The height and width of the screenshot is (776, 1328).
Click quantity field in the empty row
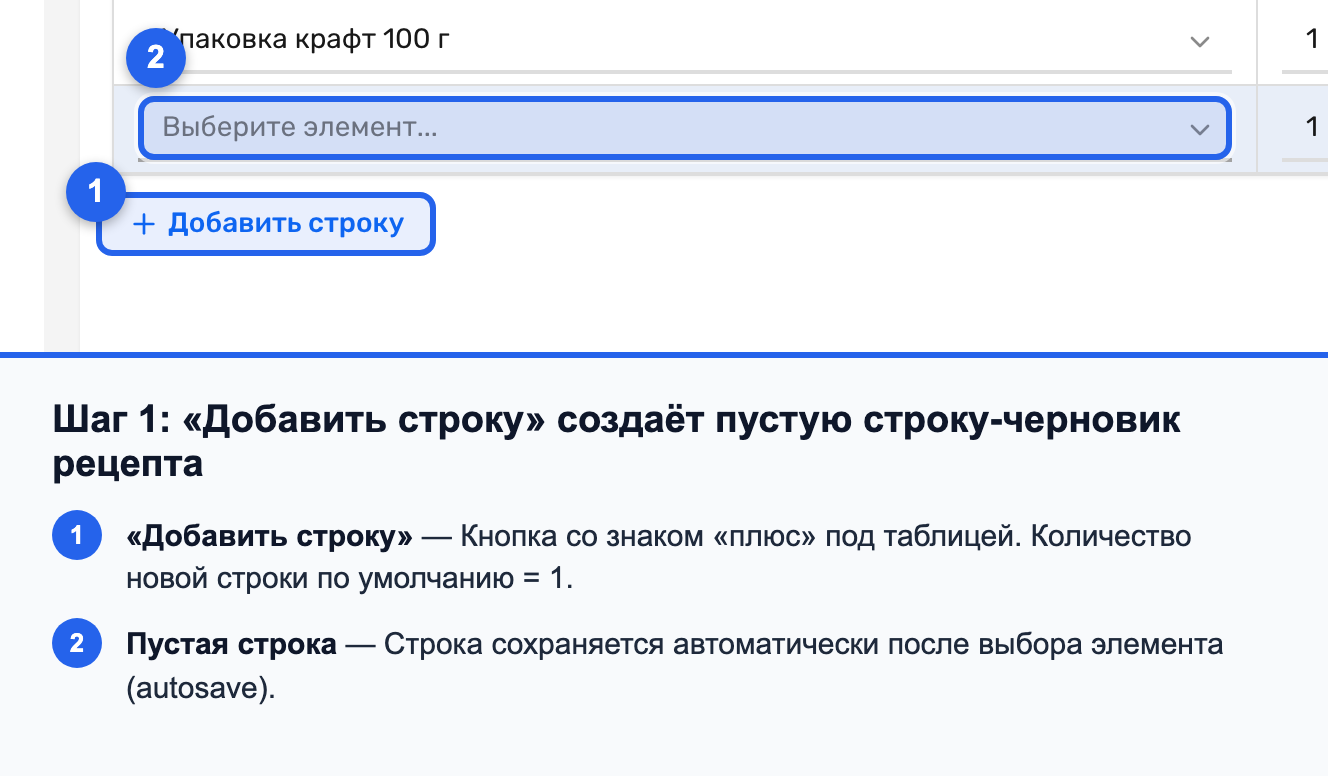pyautogui.click(x=1305, y=128)
